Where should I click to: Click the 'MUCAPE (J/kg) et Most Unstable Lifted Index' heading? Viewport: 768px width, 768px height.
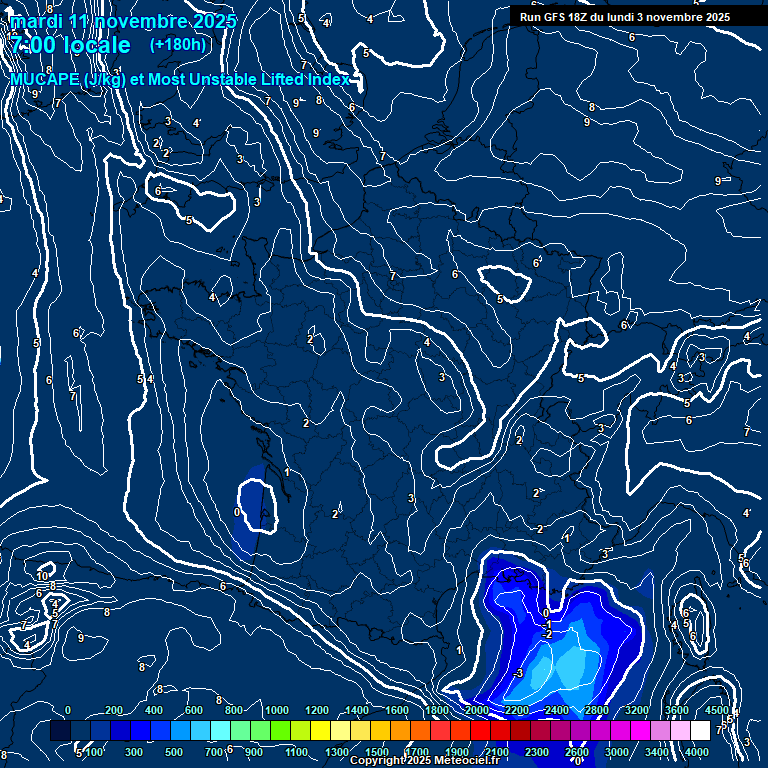[180, 79]
